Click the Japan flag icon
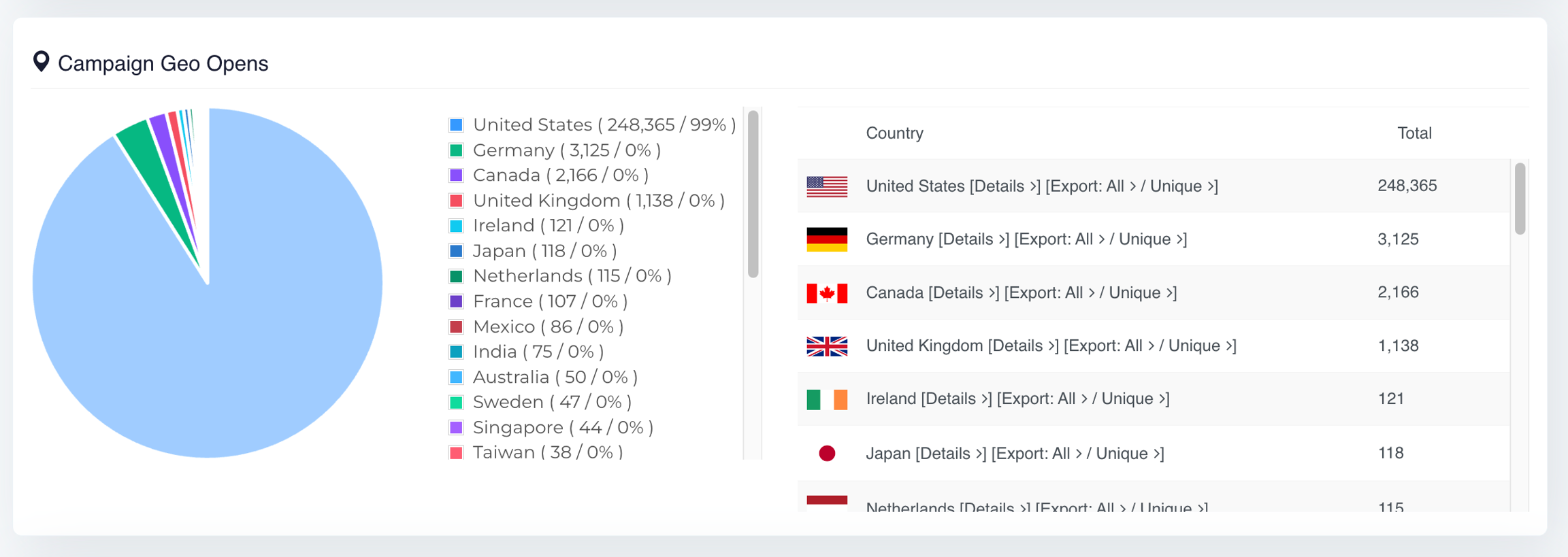 click(827, 454)
